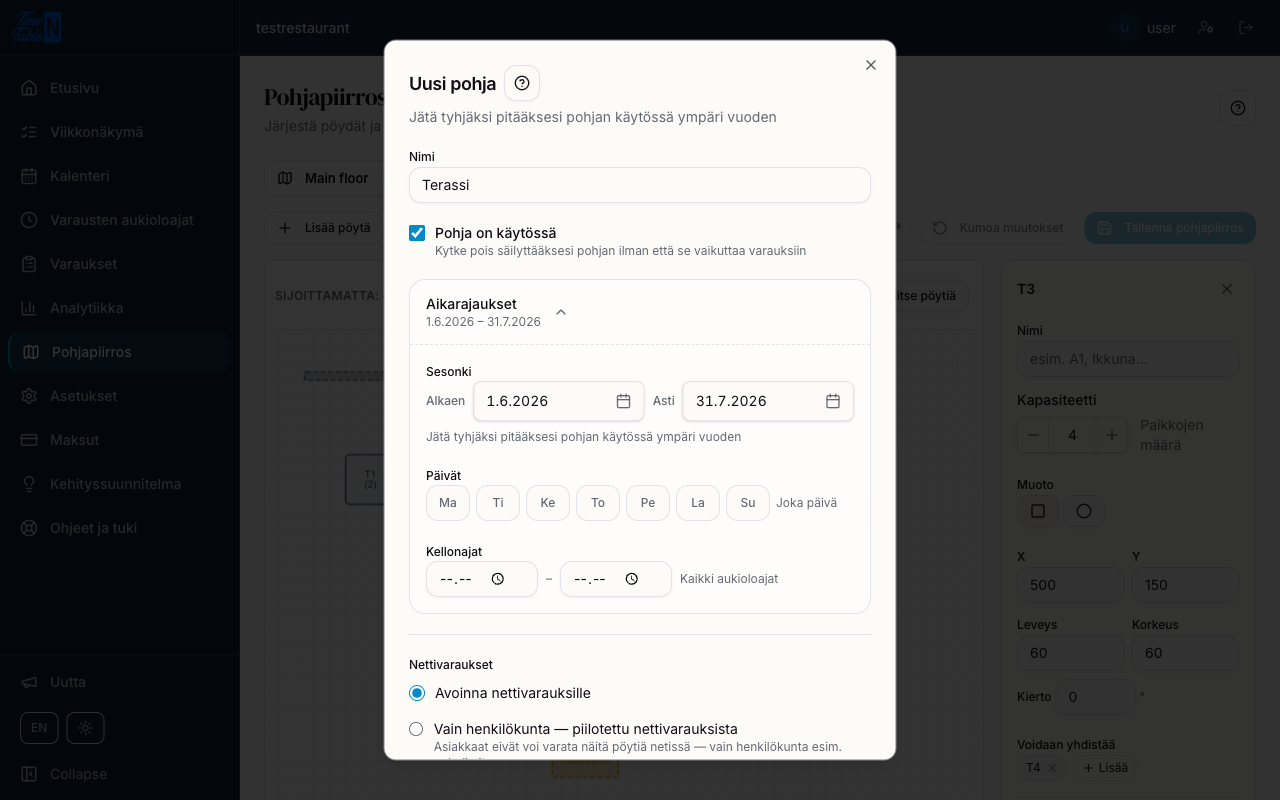
Task: Switch language with EN button
Action: click(39, 728)
